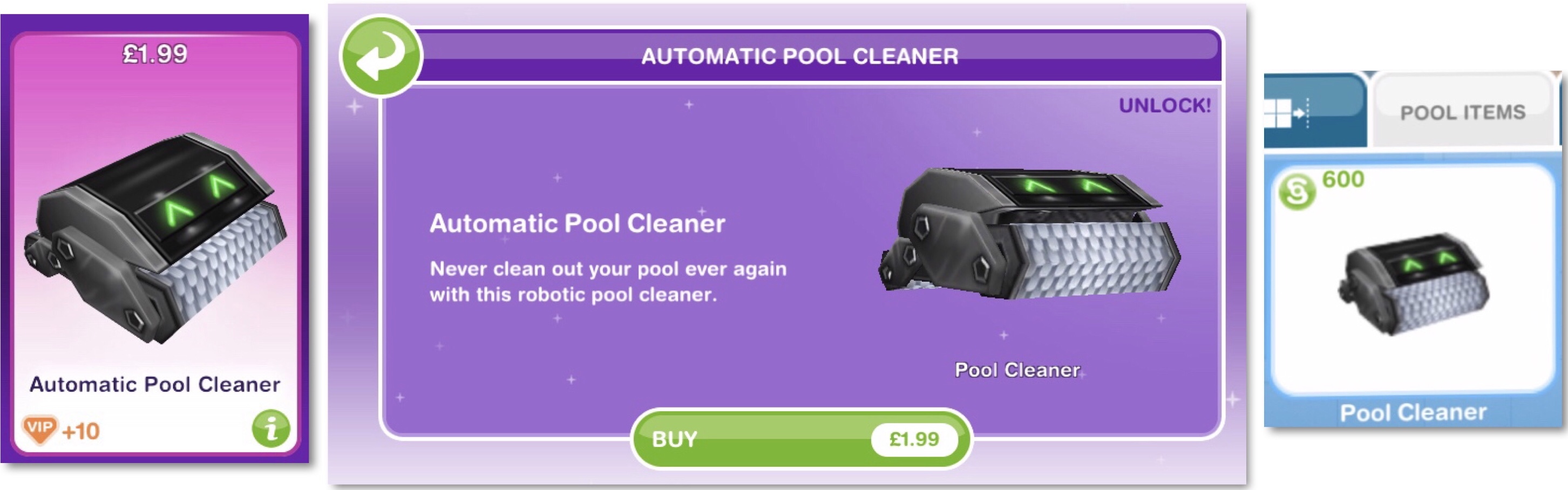Click the Pool Cleaner label on blue item card

click(x=1414, y=413)
